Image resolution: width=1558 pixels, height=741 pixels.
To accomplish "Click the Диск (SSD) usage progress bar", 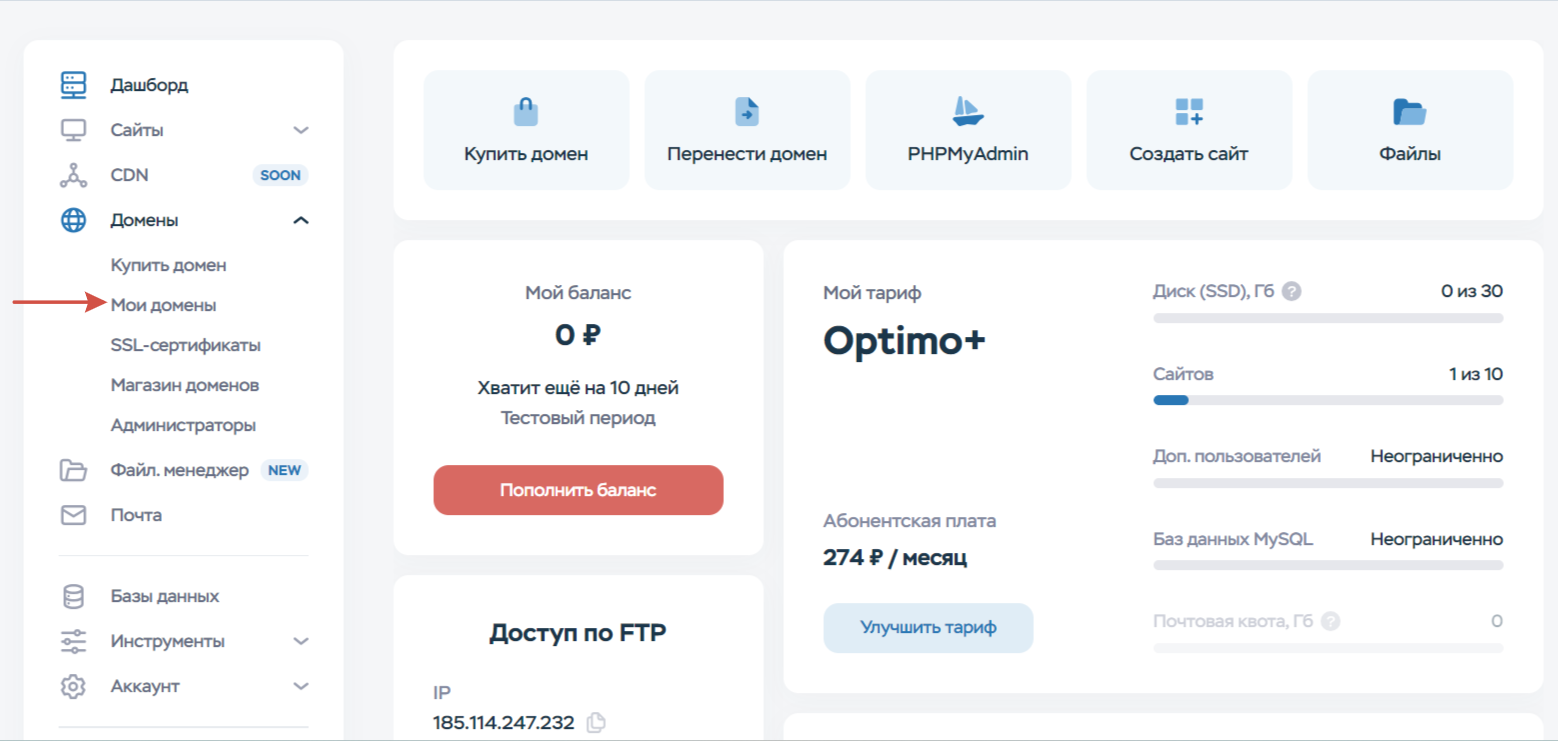I will click(x=1328, y=318).
